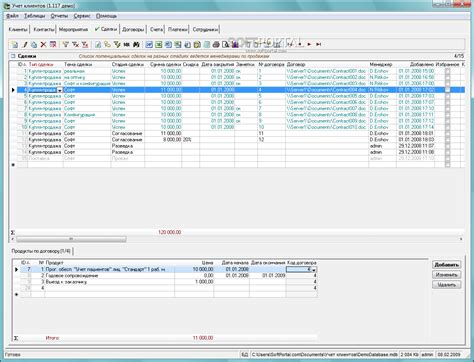Toggle Избранное checkbox for deal ID 13
The image size is (474, 362).
(x=447, y=146)
